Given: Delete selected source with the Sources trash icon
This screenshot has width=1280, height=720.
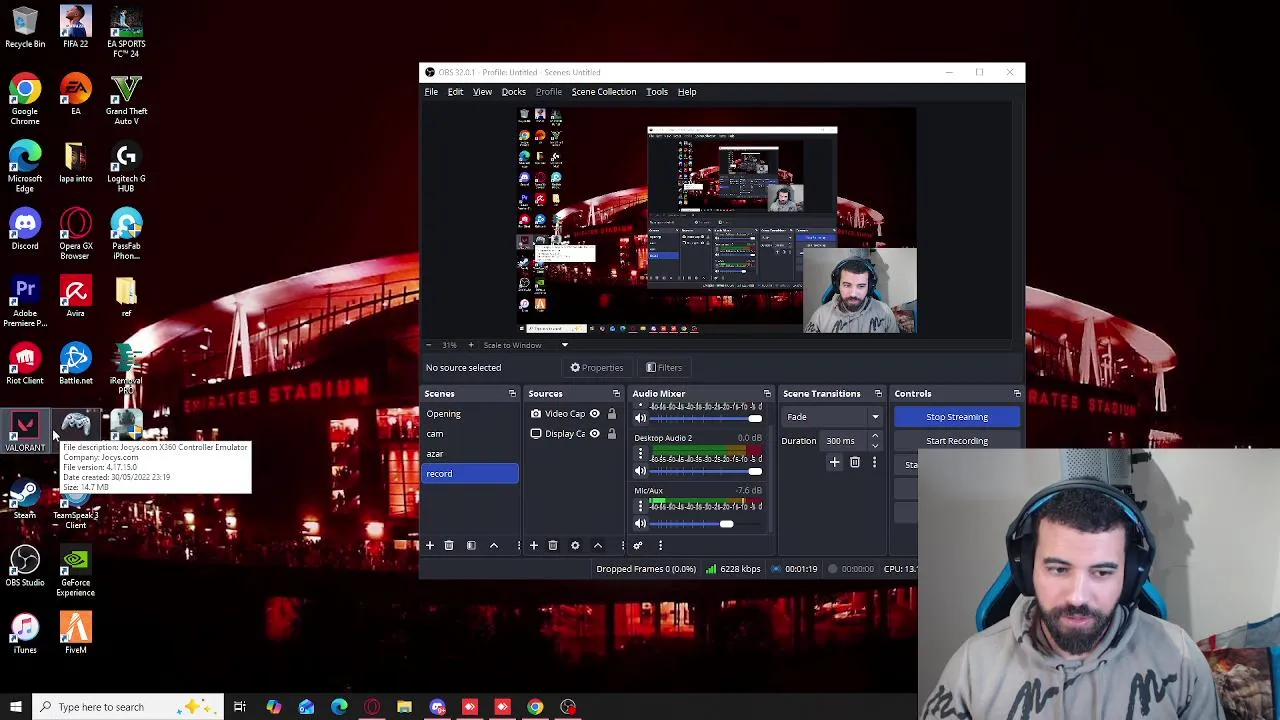Looking at the screenshot, I should pos(553,545).
